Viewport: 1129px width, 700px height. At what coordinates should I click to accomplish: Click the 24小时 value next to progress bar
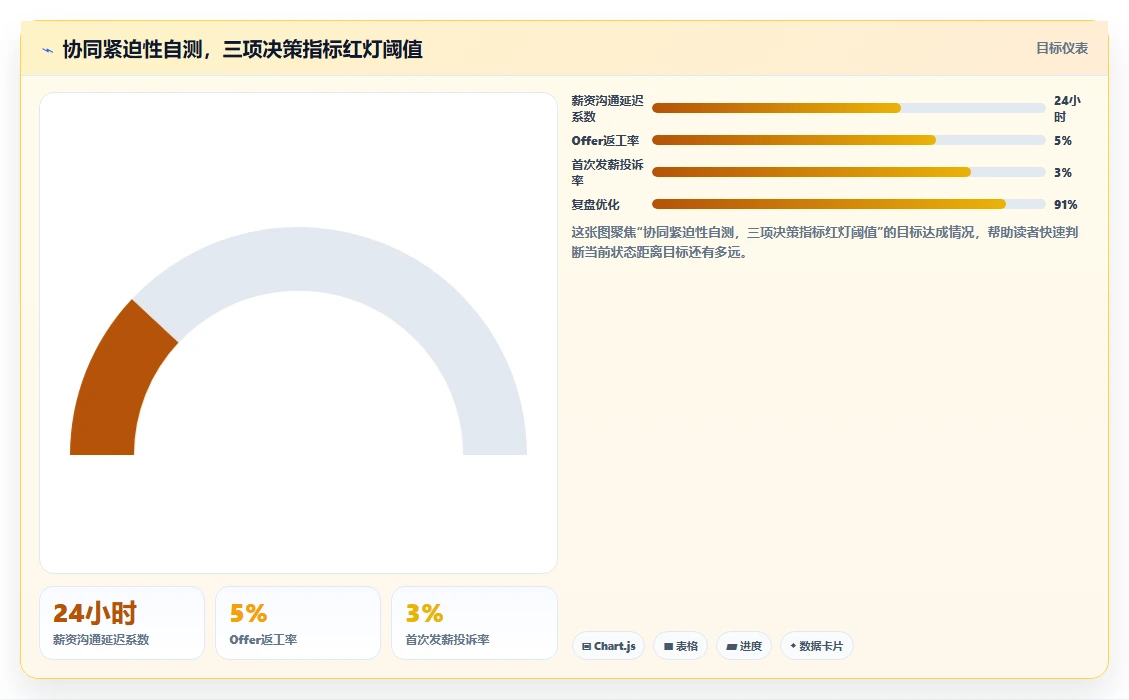point(1067,109)
